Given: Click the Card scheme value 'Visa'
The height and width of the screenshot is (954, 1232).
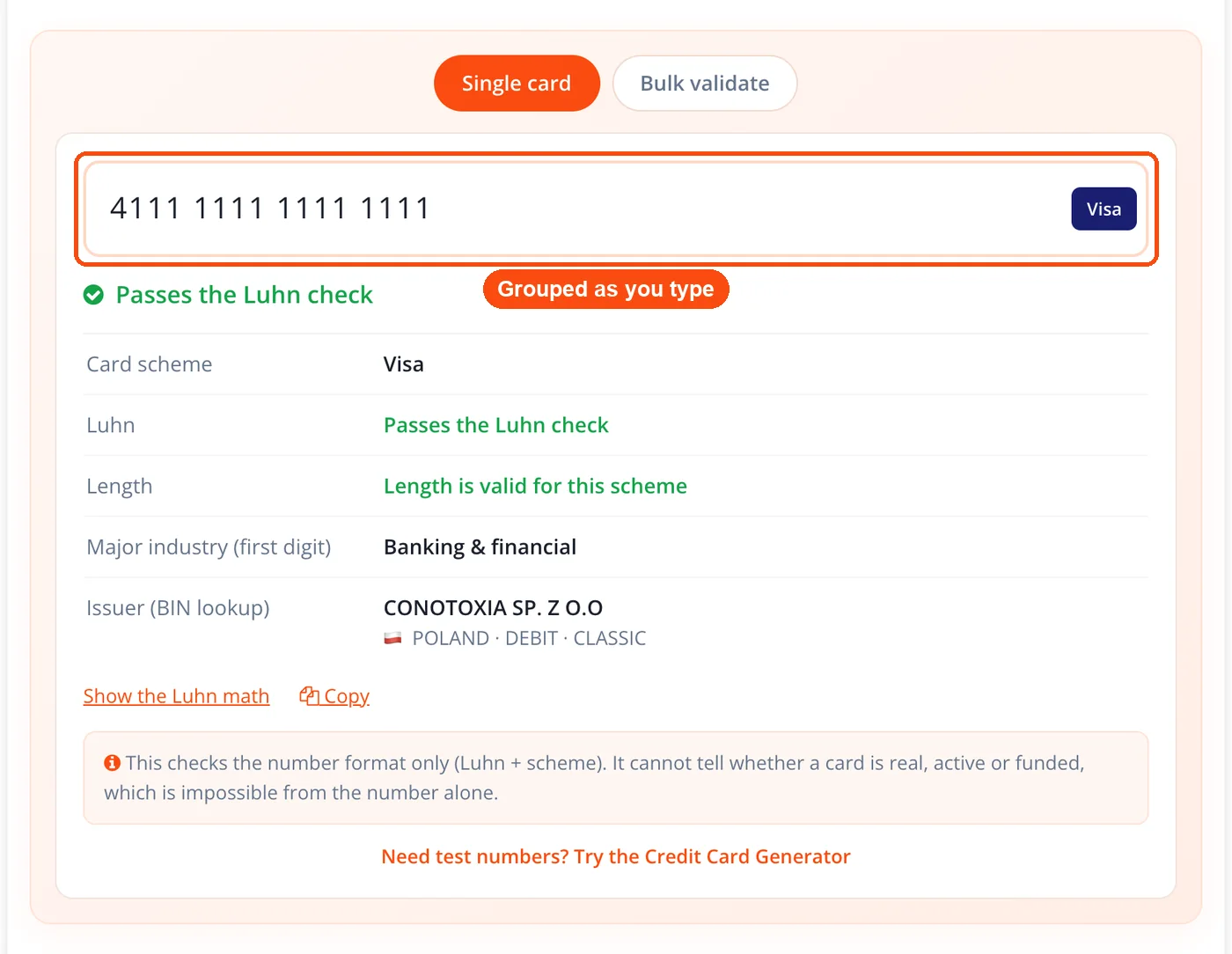Looking at the screenshot, I should pyautogui.click(x=404, y=364).
